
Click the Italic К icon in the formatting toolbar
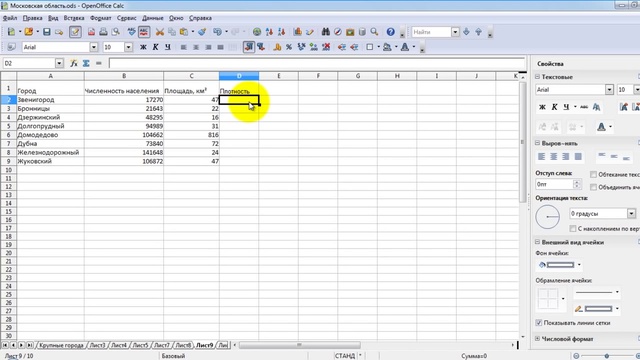point(156,47)
